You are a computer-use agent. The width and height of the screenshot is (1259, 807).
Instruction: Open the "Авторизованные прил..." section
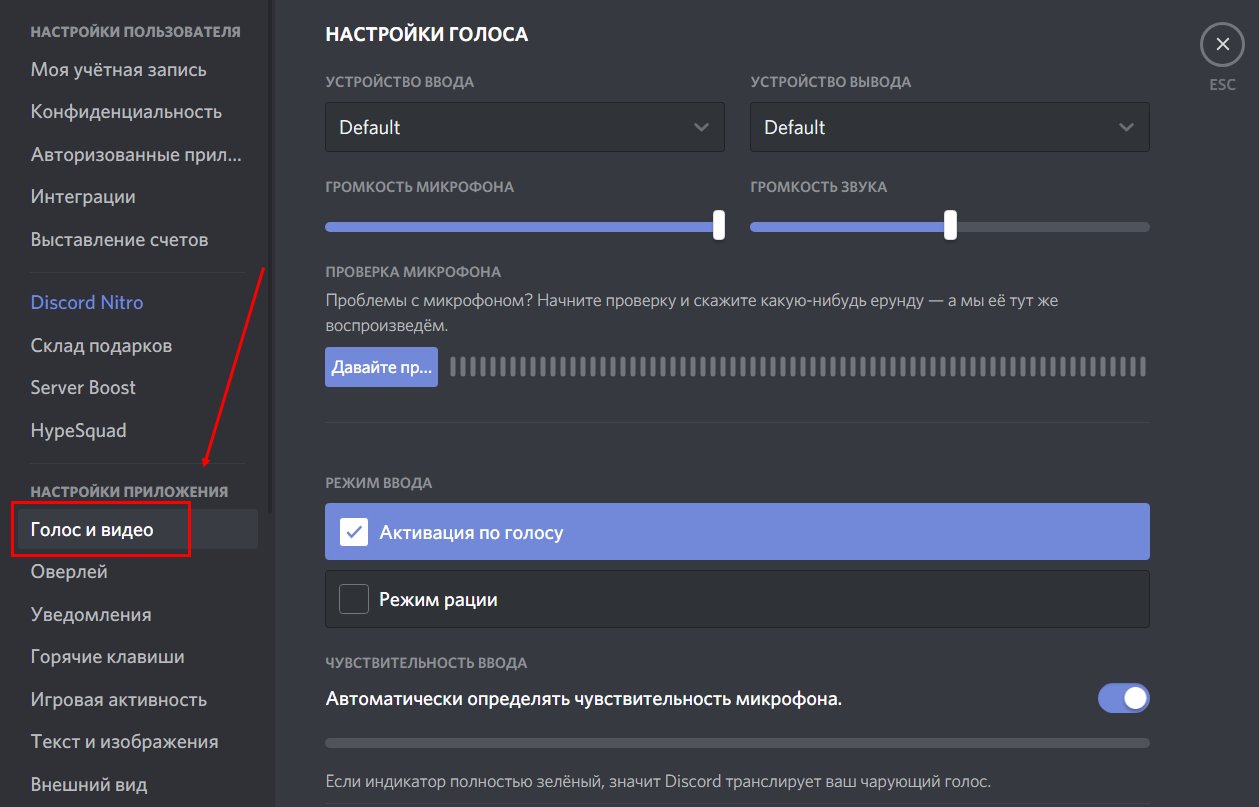(136, 155)
